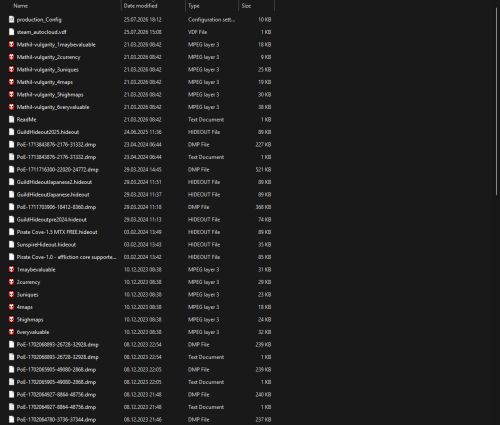Sort files by the Name column header
This screenshot has width=500, height=425.
pyautogui.click(x=21, y=6)
